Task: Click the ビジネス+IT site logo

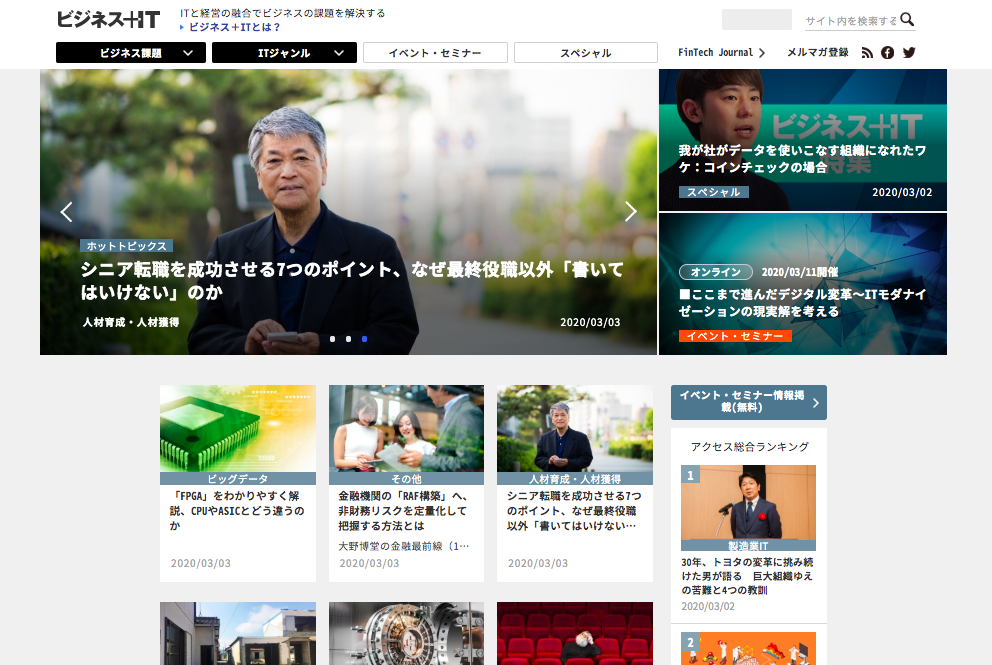Action: [x=108, y=19]
